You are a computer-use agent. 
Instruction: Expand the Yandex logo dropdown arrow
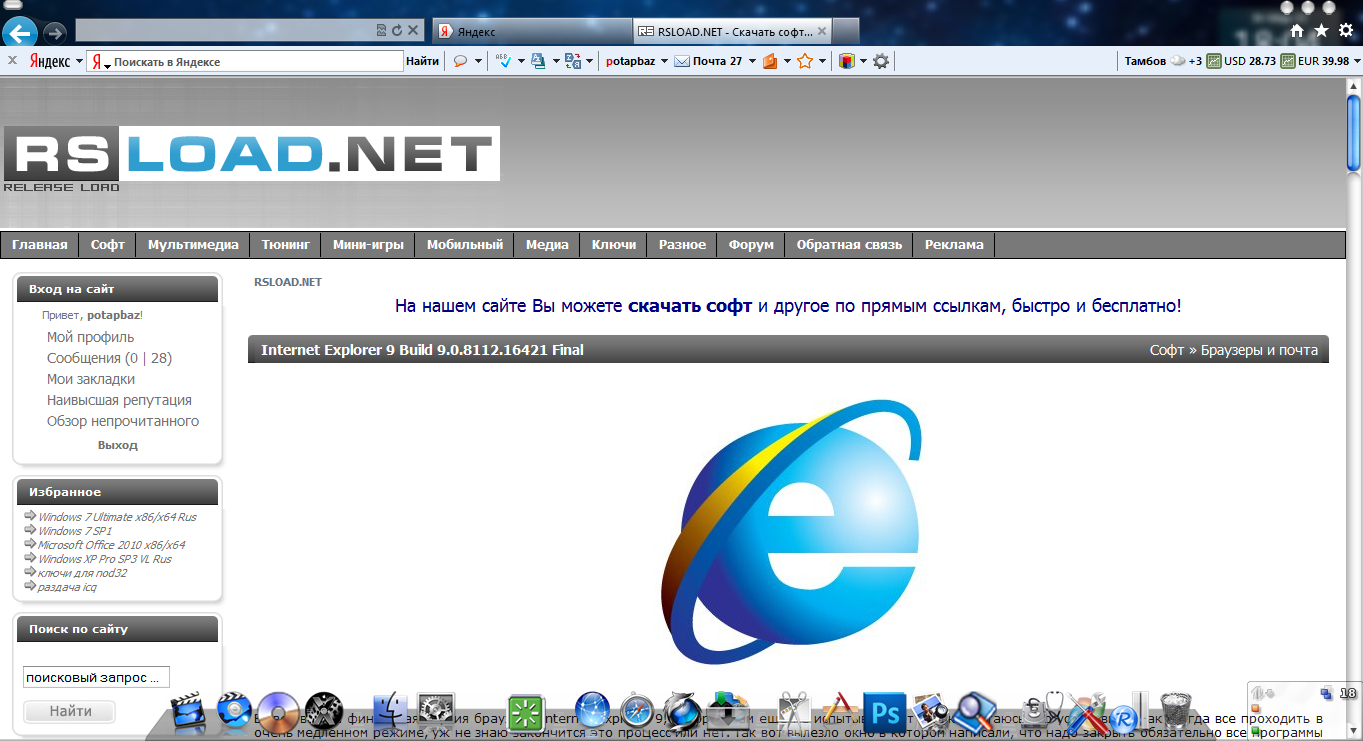point(79,62)
